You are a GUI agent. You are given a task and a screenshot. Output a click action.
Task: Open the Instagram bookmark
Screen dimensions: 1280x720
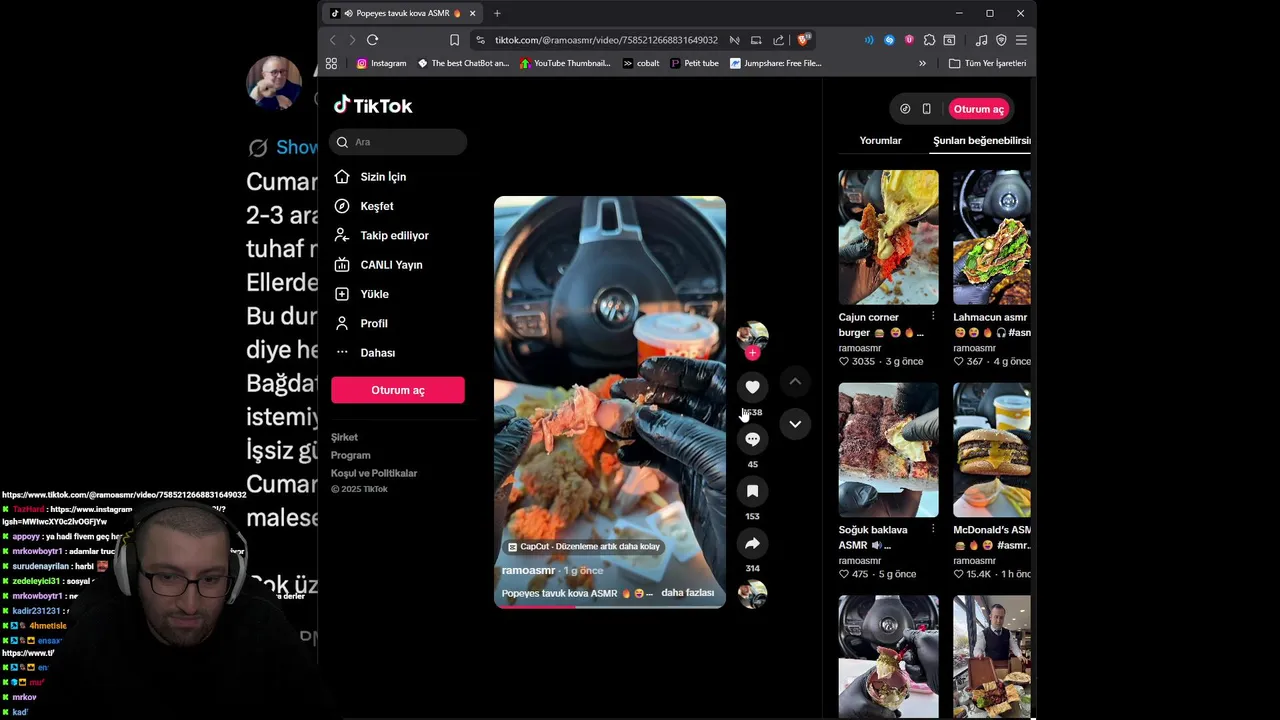coord(382,63)
